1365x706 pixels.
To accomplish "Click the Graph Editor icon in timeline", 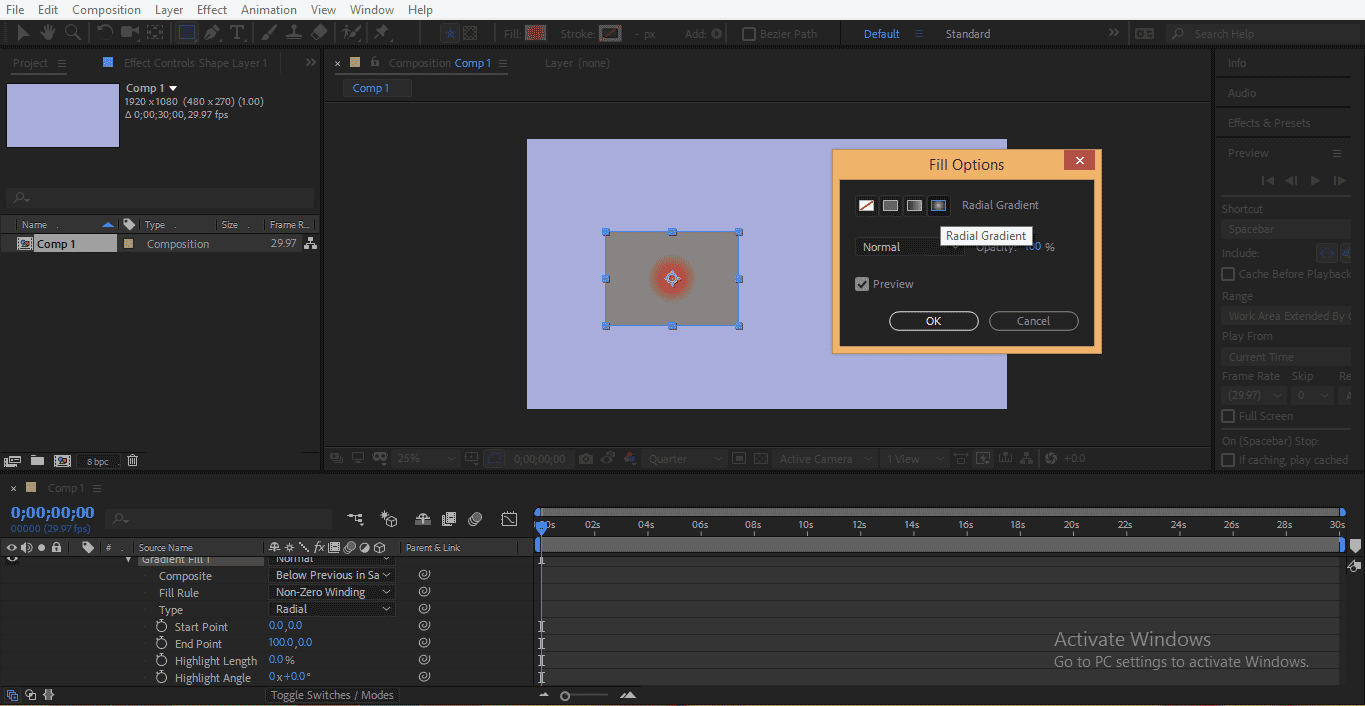I will coord(509,519).
